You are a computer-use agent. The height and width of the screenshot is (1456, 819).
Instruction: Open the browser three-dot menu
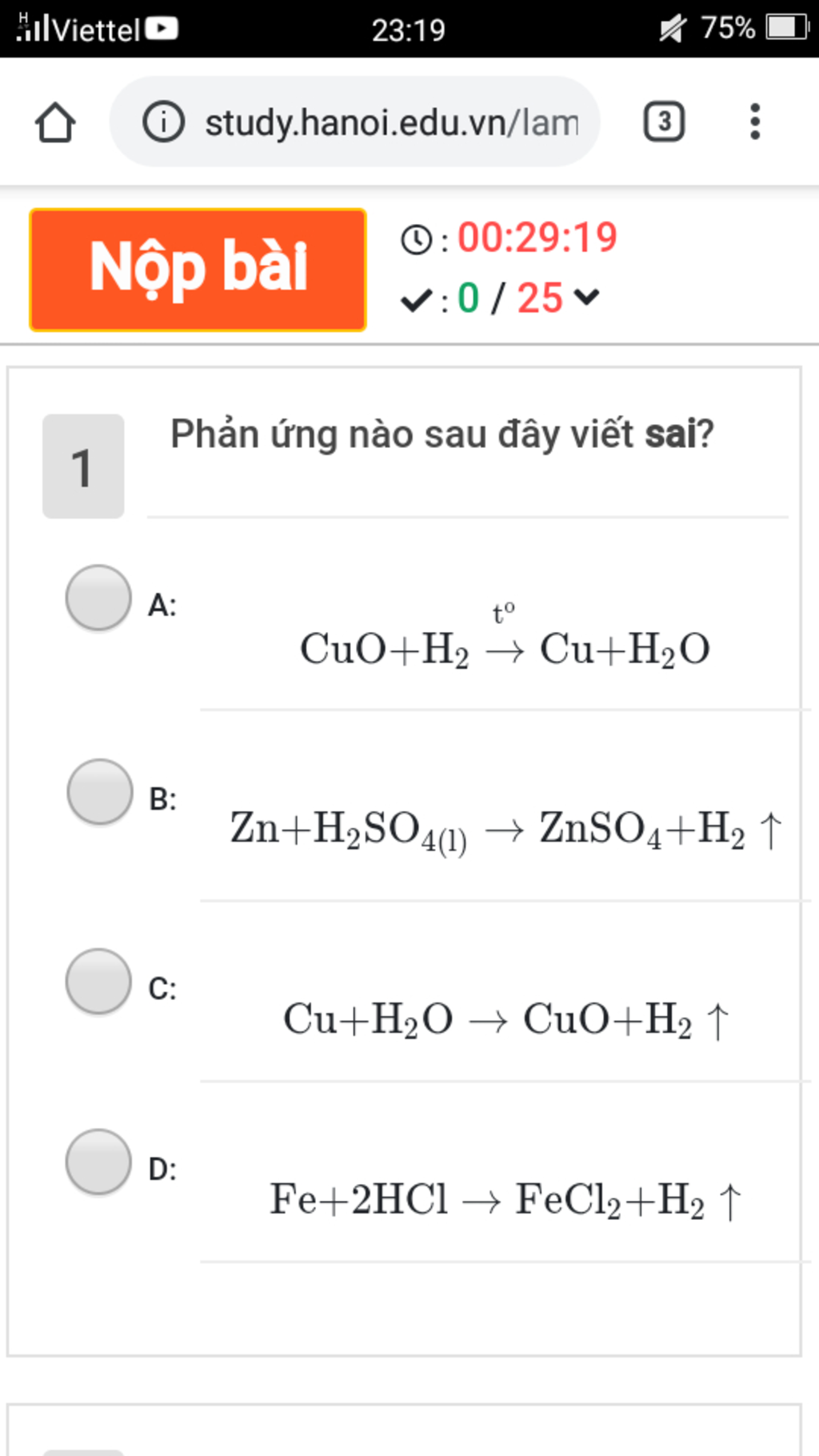tap(754, 122)
